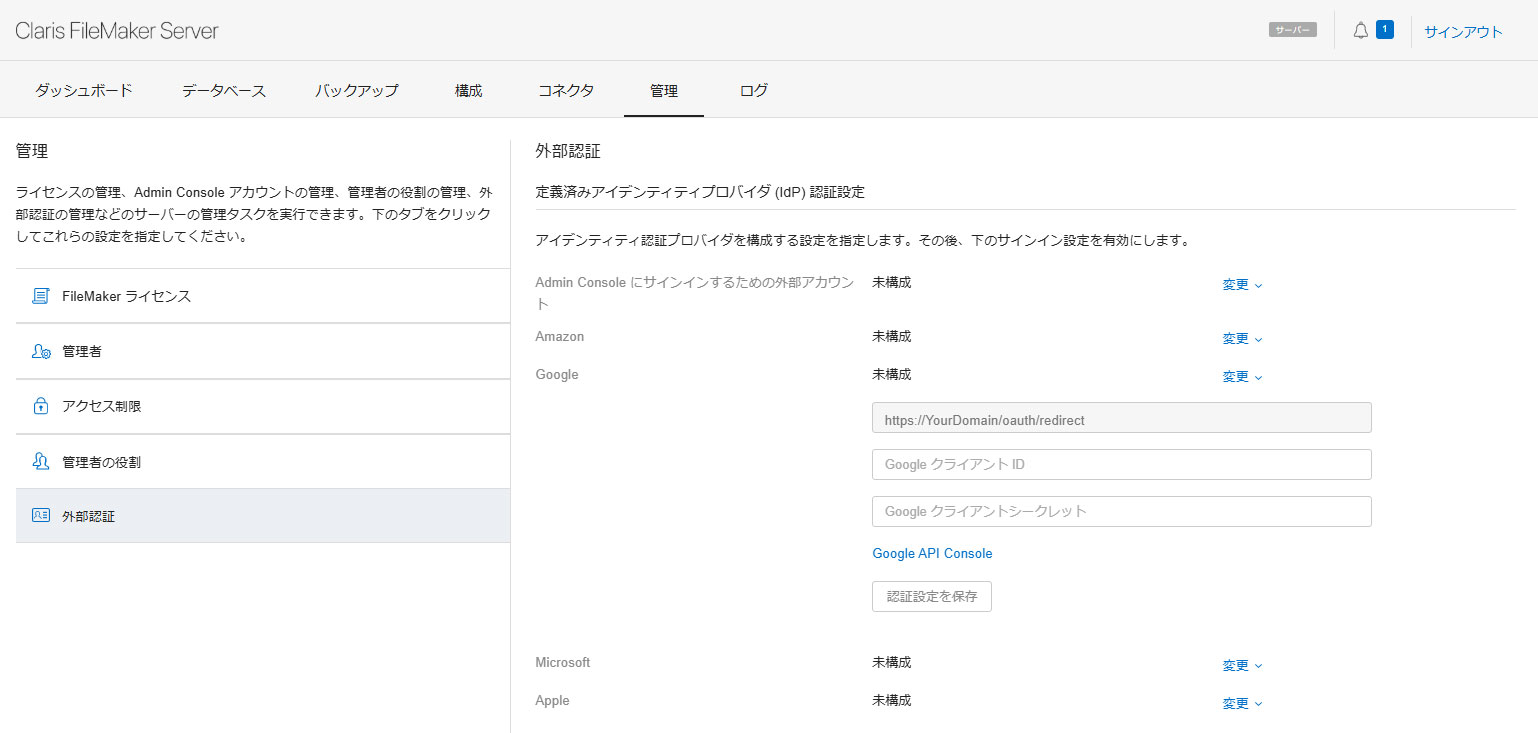Click 定義済みアイデンティティプロバイダ (IdP) 認証設定 heading
The image size is (1538, 733).
(x=700, y=192)
